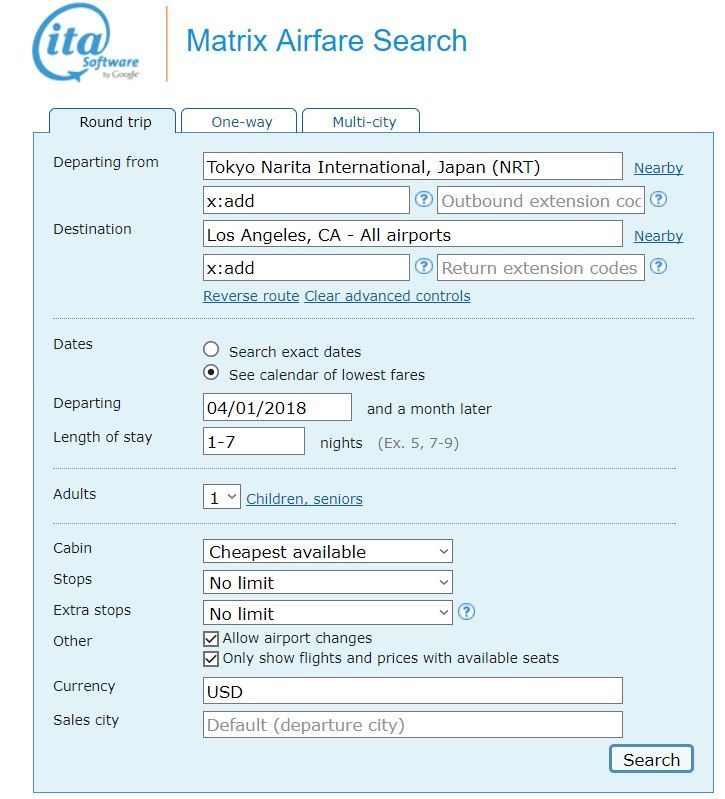The width and height of the screenshot is (725, 799).
Task: Open the Stops dropdown
Action: (328, 582)
